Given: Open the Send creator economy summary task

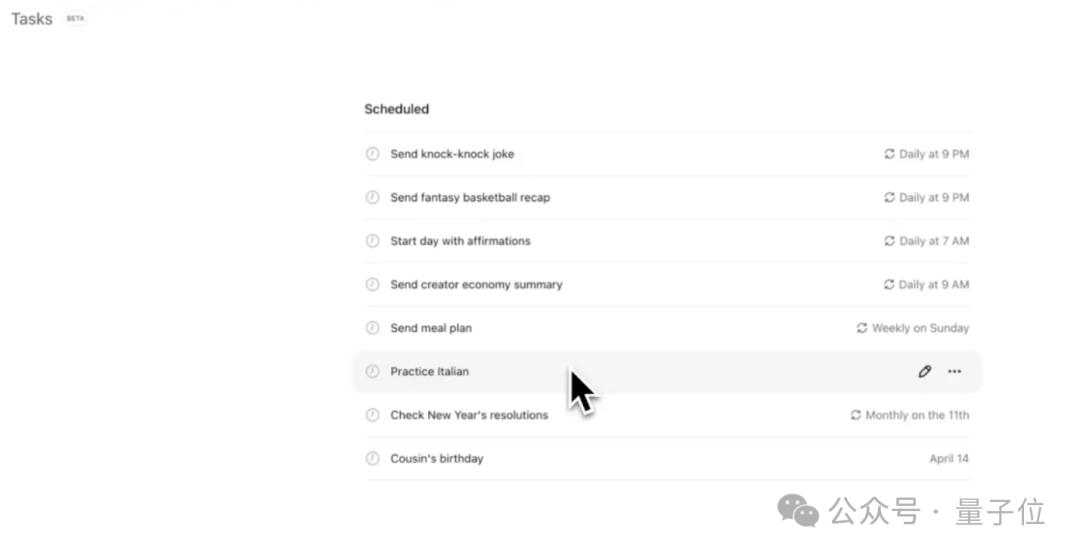Looking at the screenshot, I should (476, 285).
